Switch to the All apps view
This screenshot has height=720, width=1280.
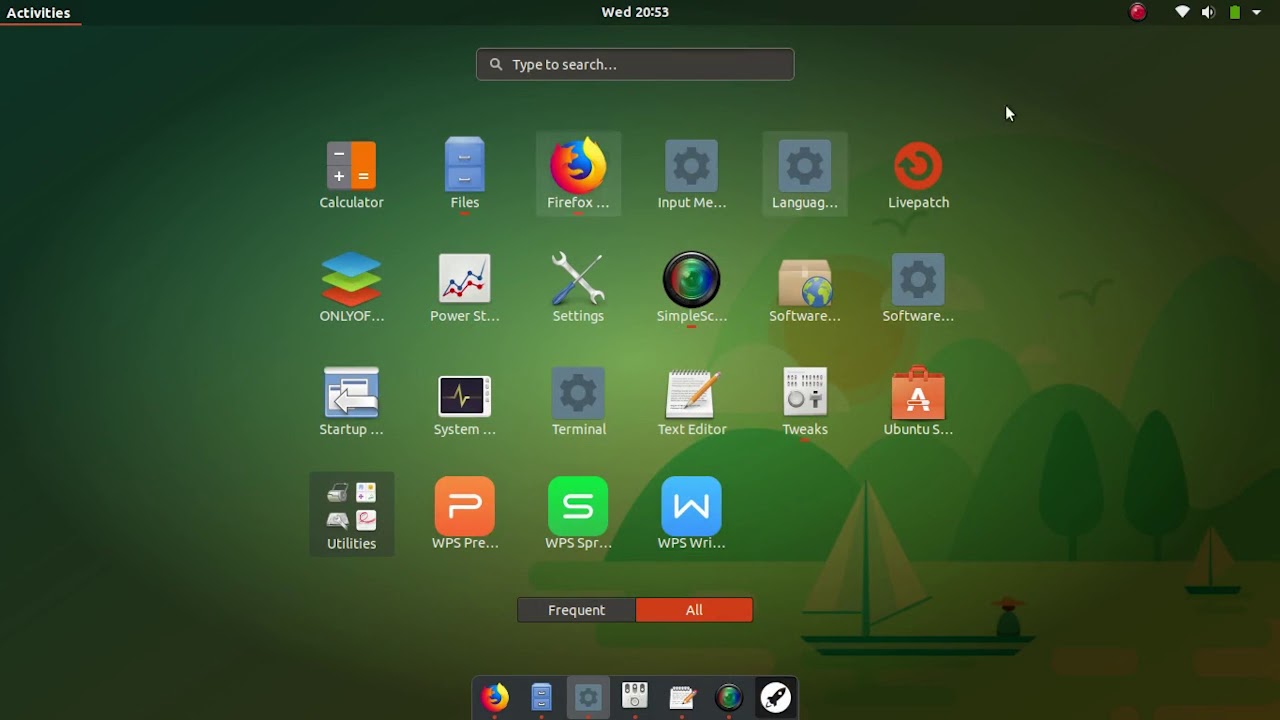pos(694,610)
